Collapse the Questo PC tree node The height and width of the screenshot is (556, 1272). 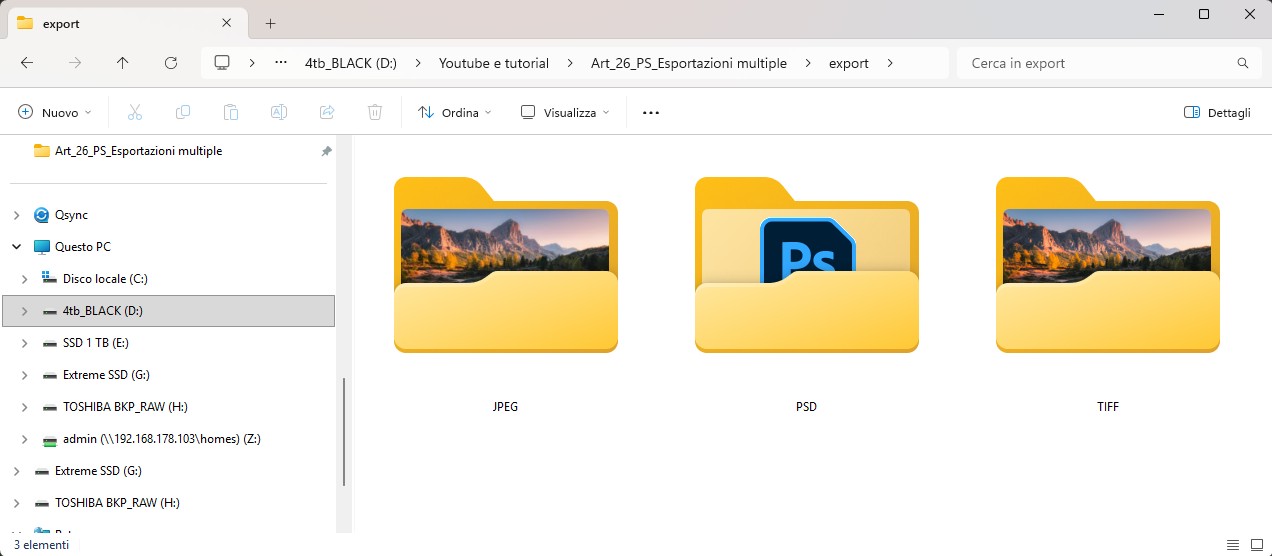coord(17,247)
